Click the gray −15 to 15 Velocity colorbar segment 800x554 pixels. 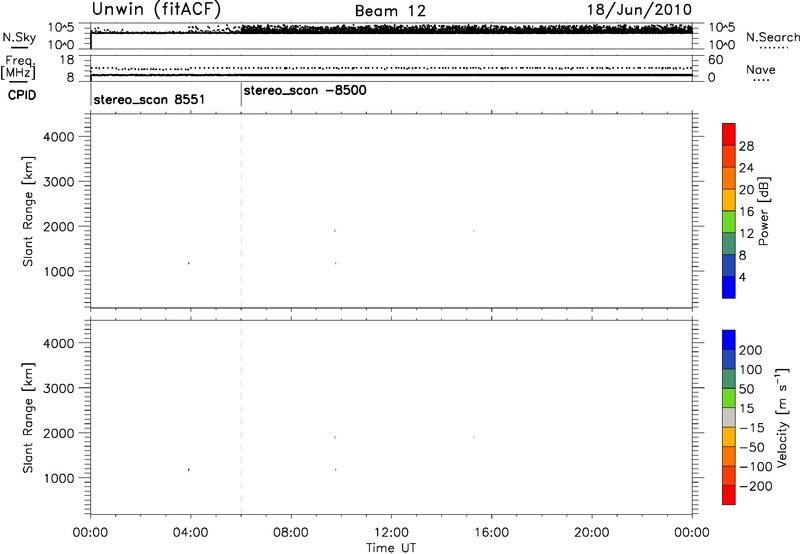(729, 418)
